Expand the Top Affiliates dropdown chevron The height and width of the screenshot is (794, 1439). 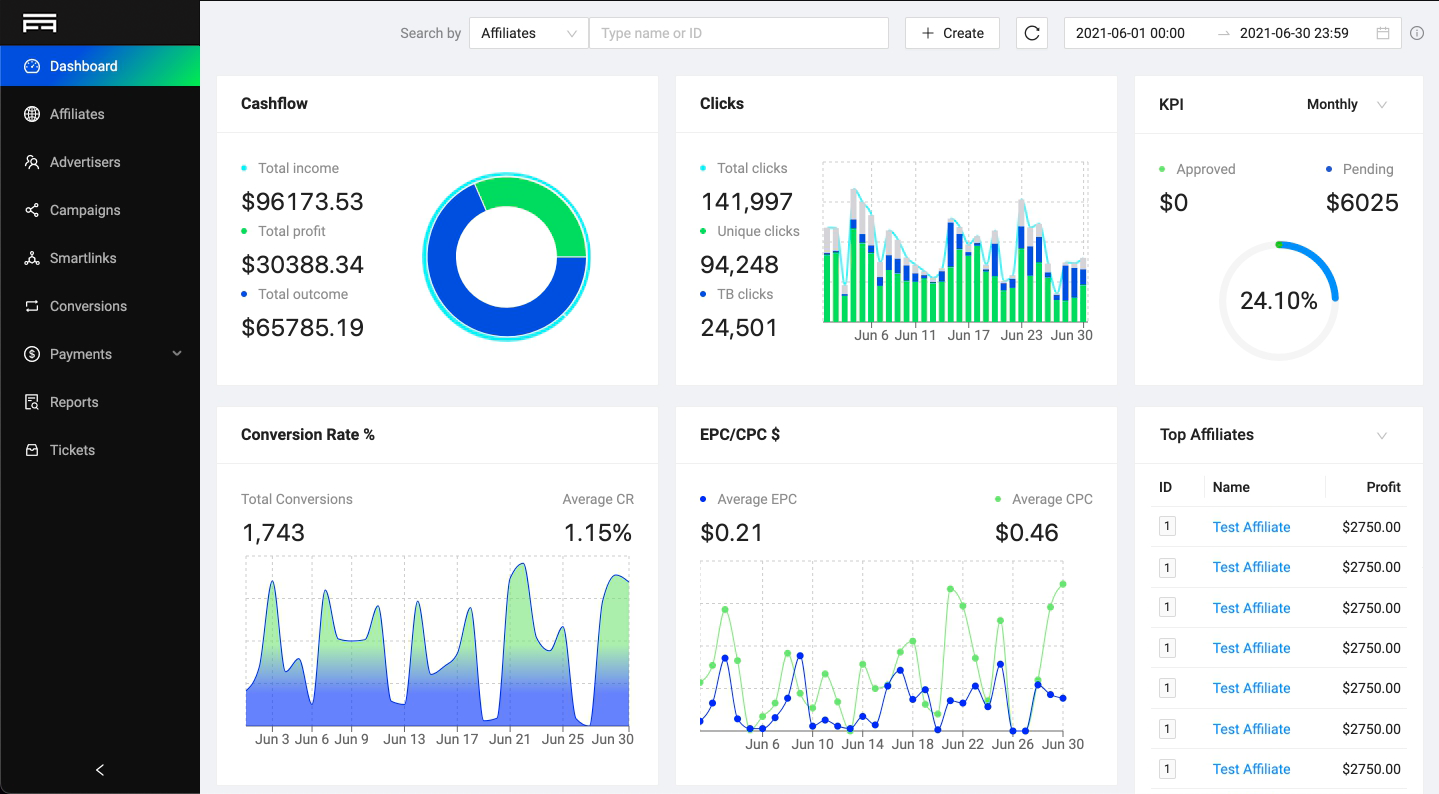(1382, 435)
